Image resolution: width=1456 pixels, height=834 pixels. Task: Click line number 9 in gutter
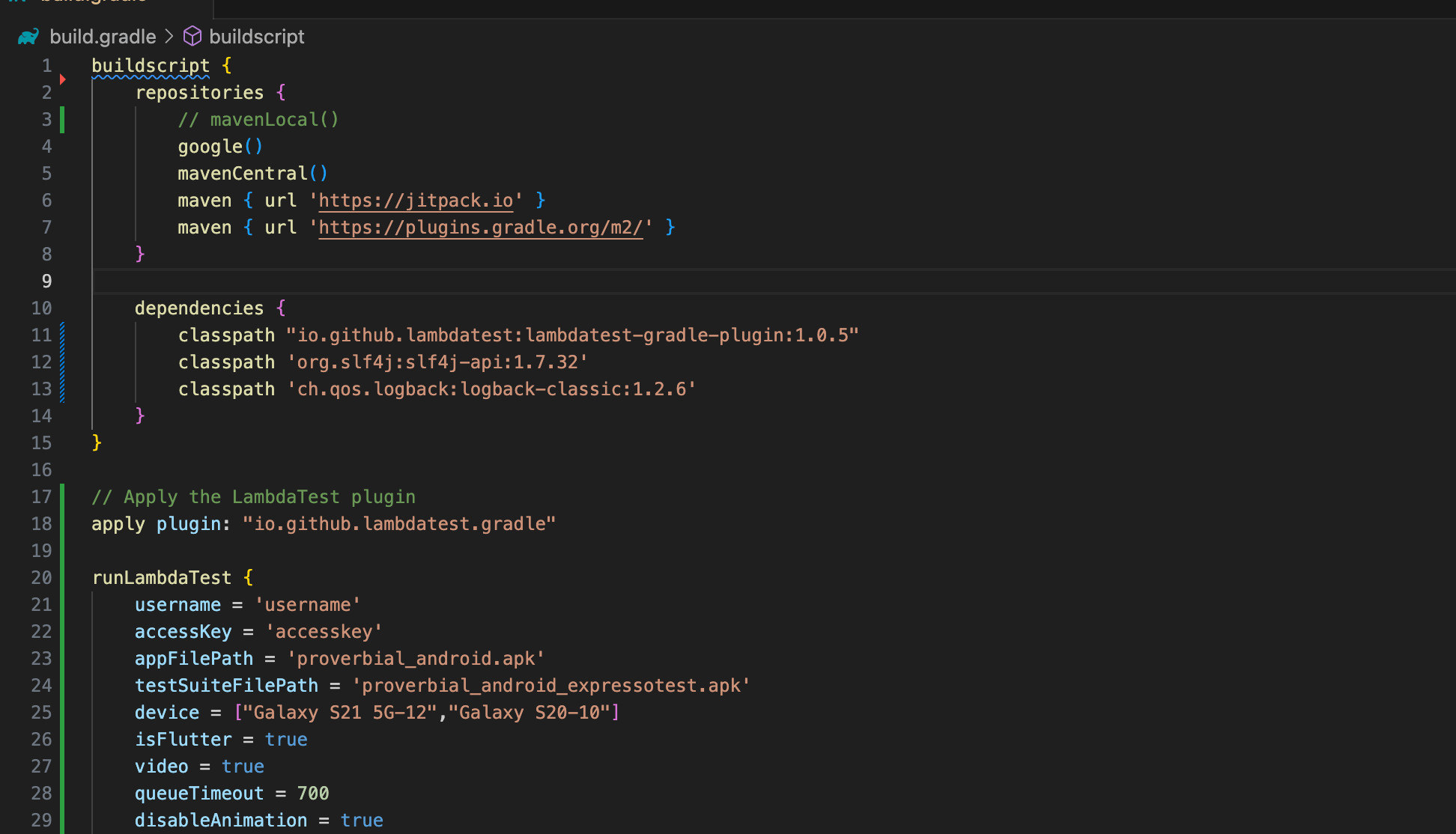click(46, 281)
